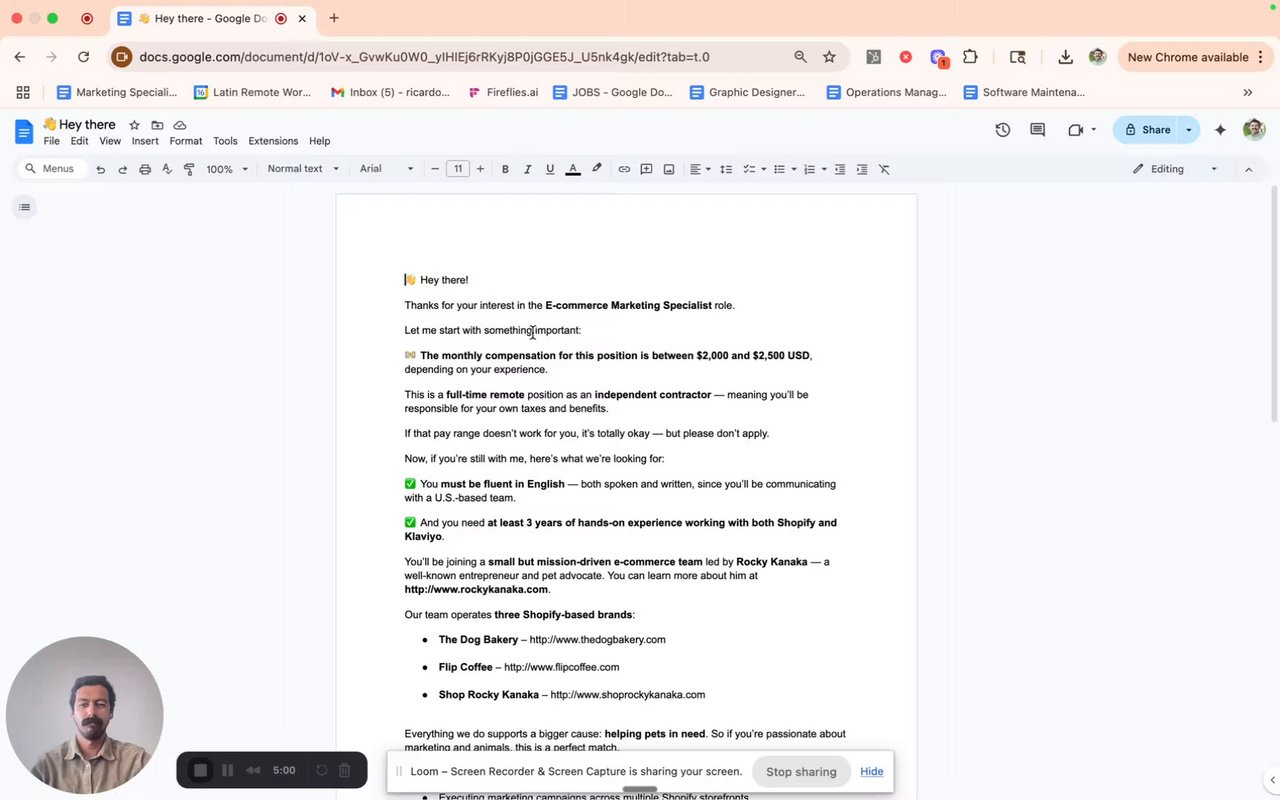Expand the Share options arrow

click(x=1189, y=130)
